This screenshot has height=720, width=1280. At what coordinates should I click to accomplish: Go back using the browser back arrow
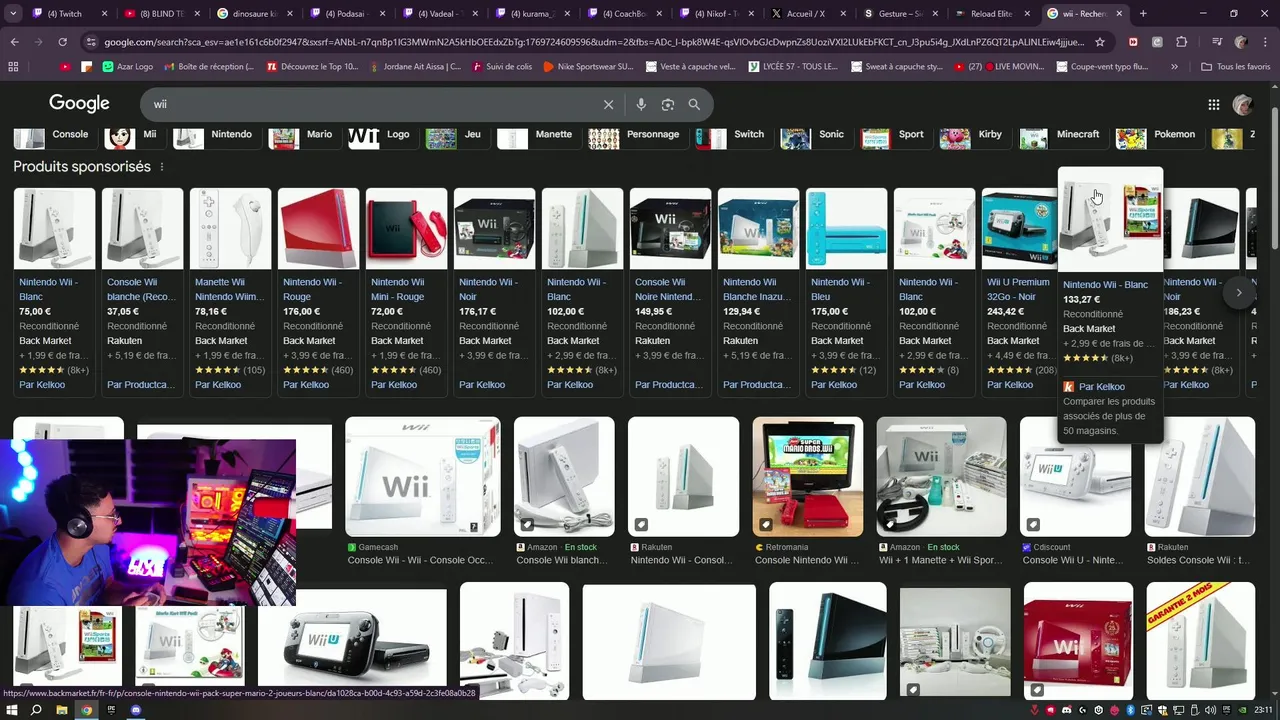14,42
